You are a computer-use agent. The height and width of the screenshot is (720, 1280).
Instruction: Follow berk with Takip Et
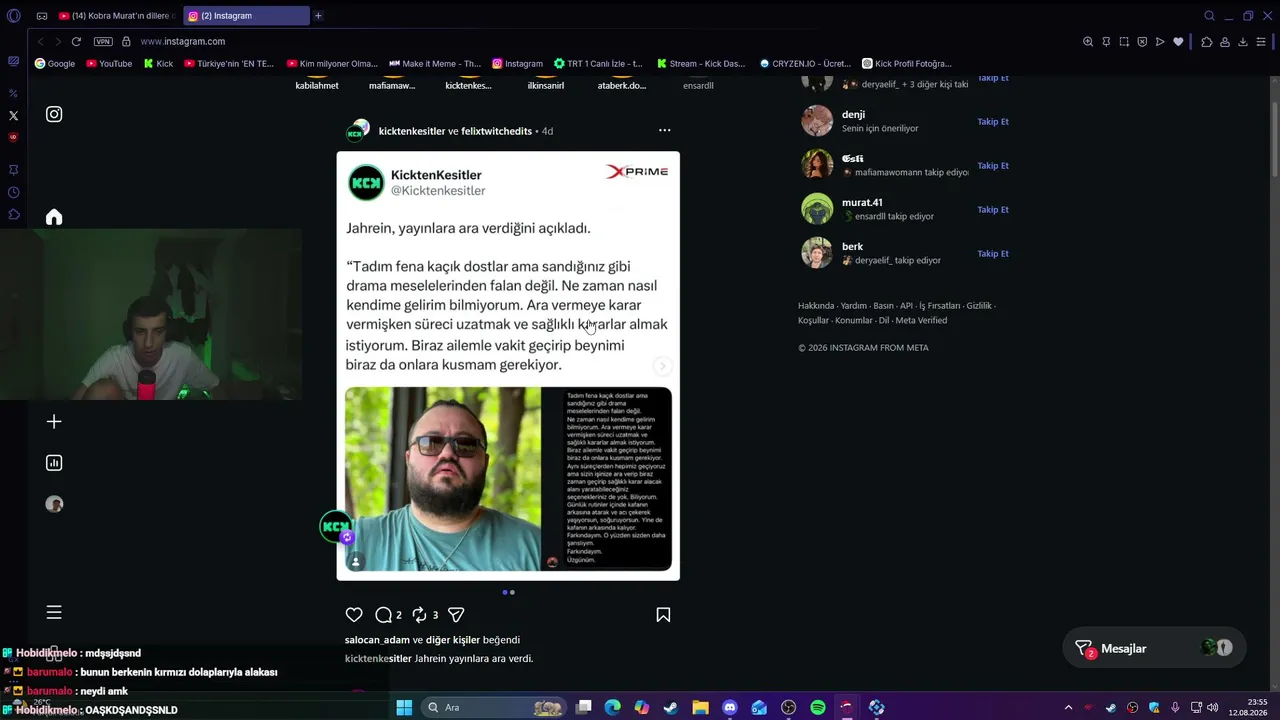993,254
